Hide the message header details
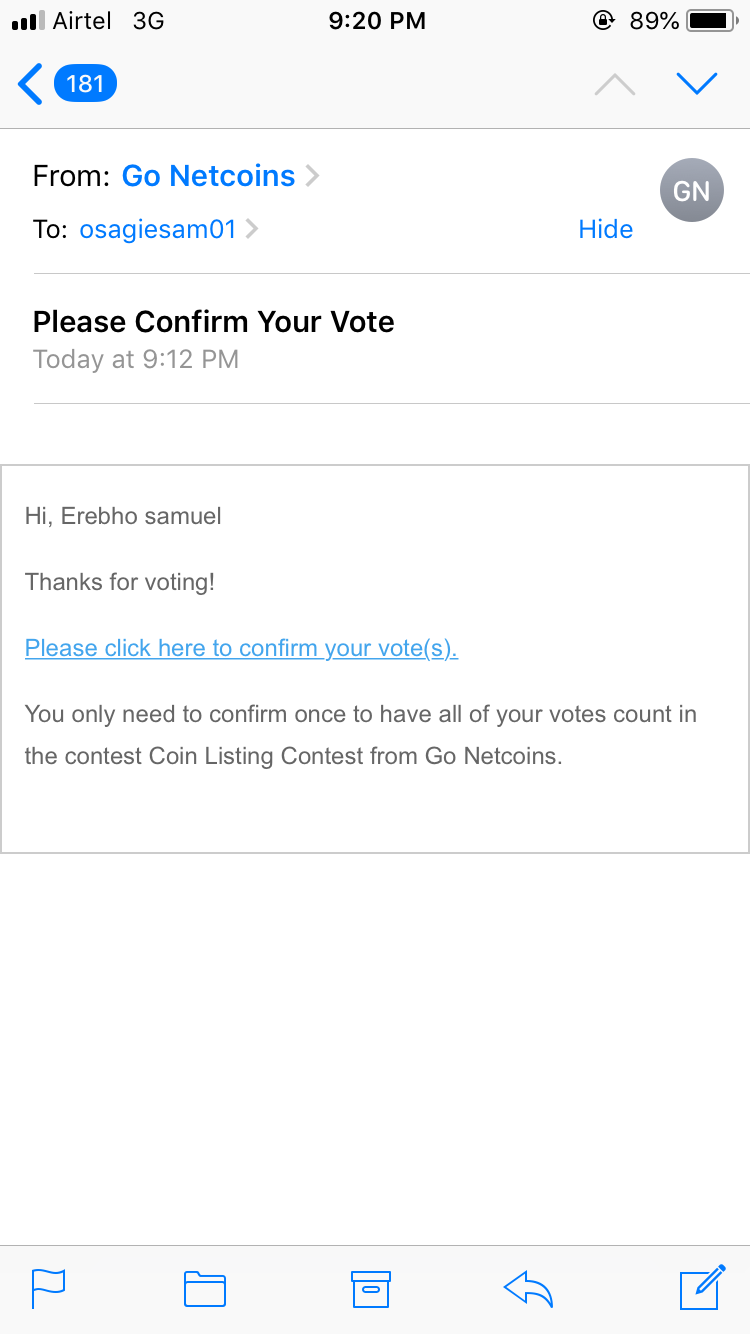The height and width of the screenshot is (1334, 750). (605, 230)
